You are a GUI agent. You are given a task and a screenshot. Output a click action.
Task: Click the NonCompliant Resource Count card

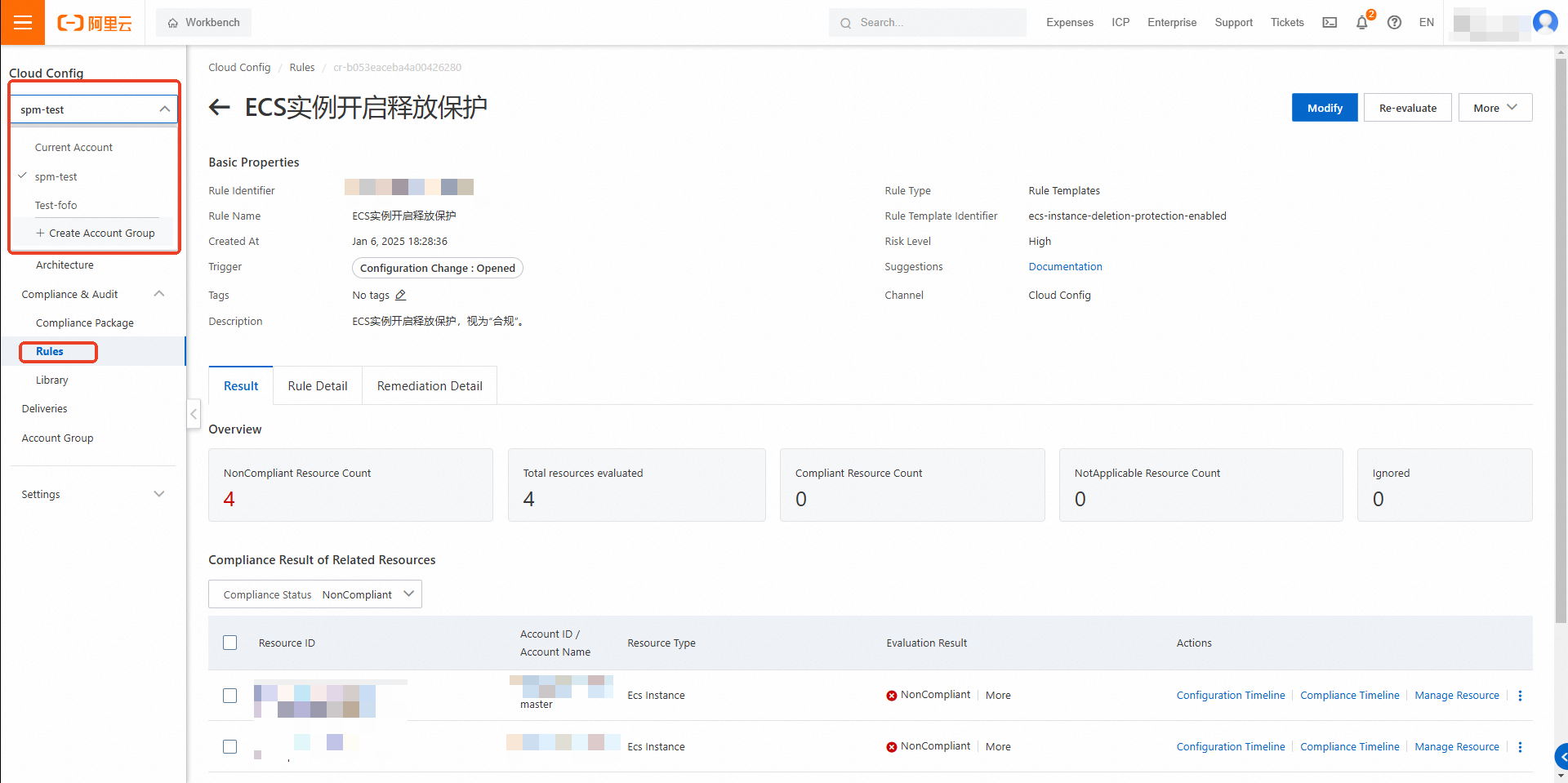click(350, 485)
